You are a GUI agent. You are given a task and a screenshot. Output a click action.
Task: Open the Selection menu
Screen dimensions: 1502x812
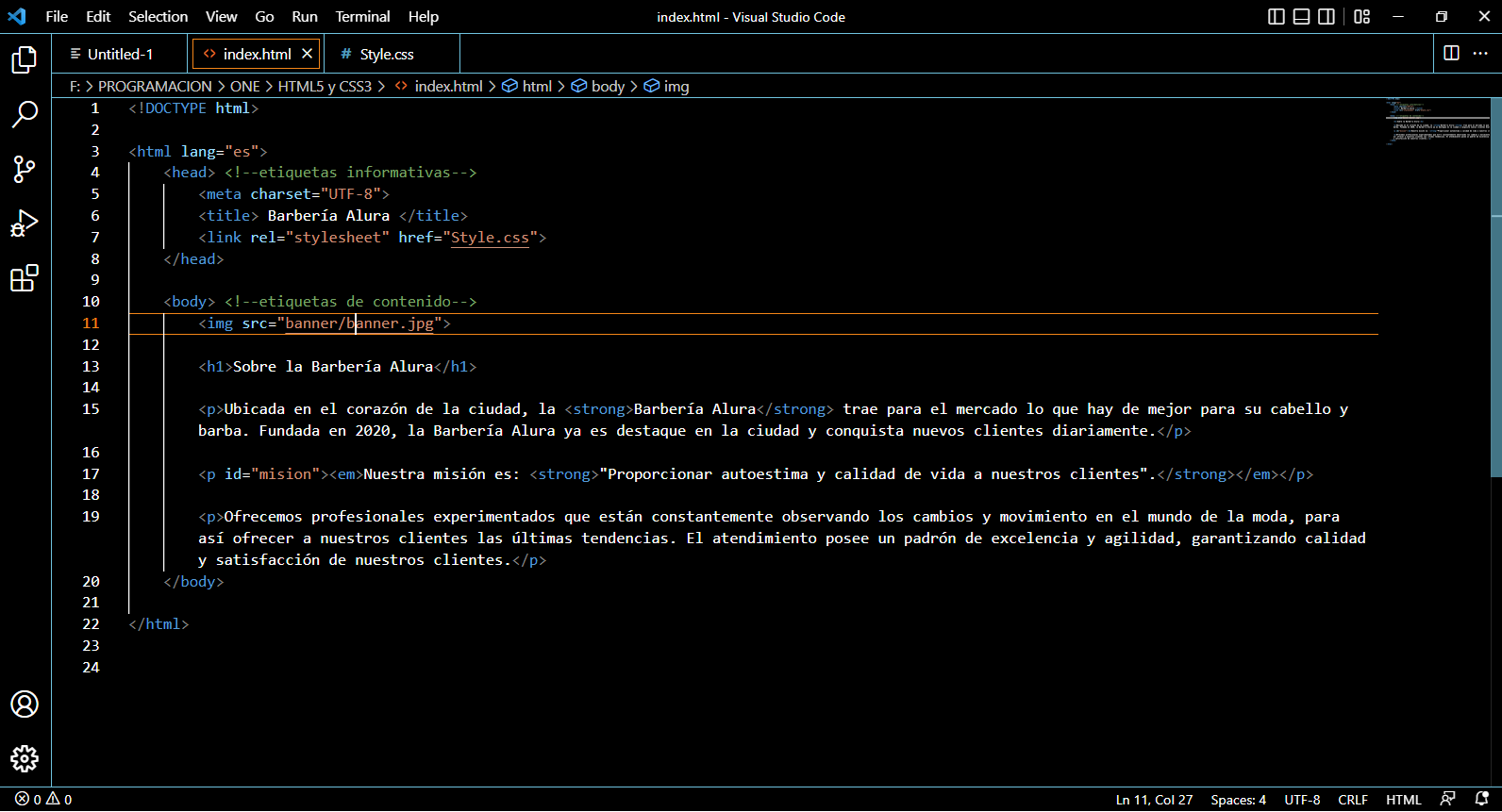coord(158,17)
